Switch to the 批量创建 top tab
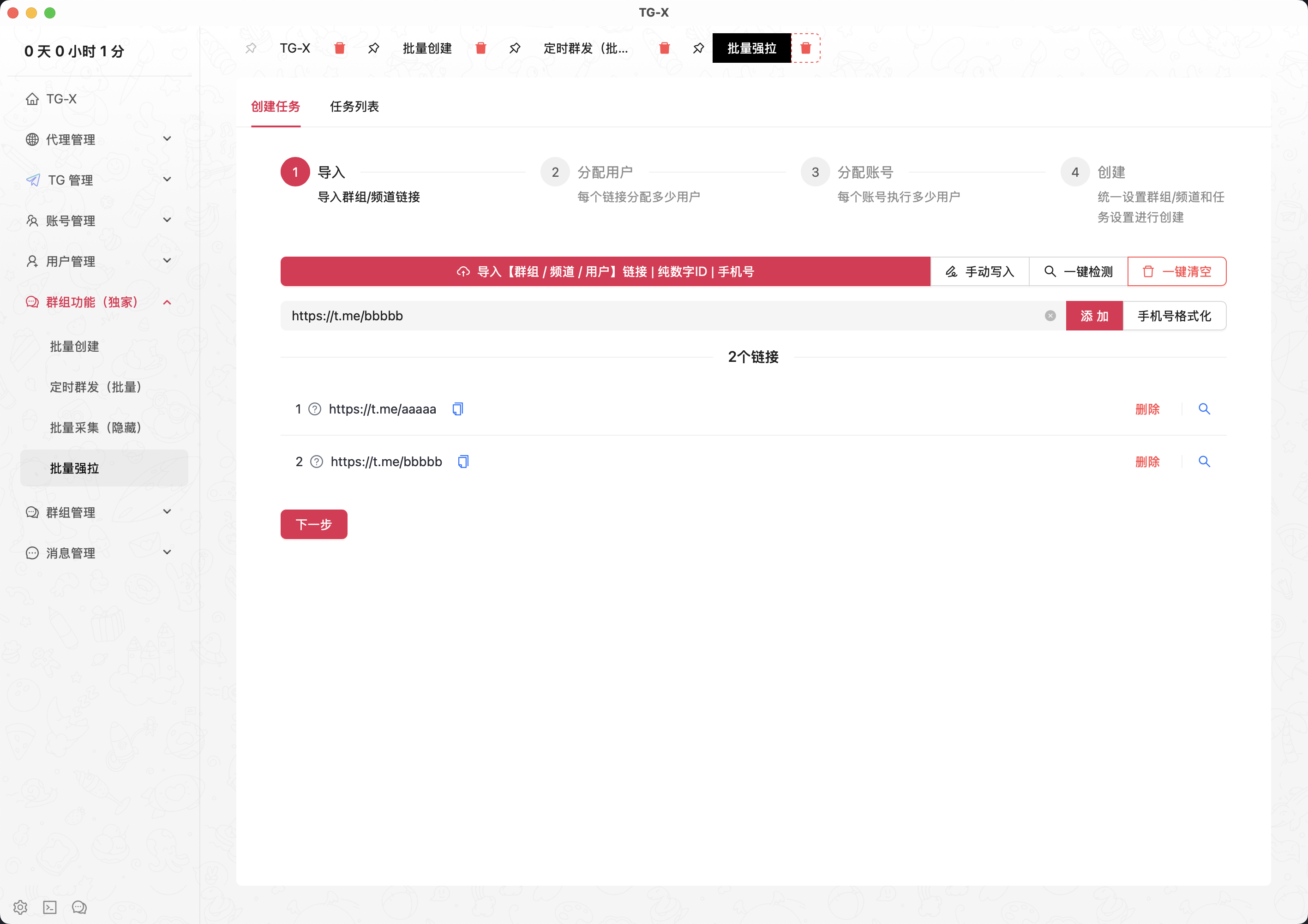 (427, 48)
